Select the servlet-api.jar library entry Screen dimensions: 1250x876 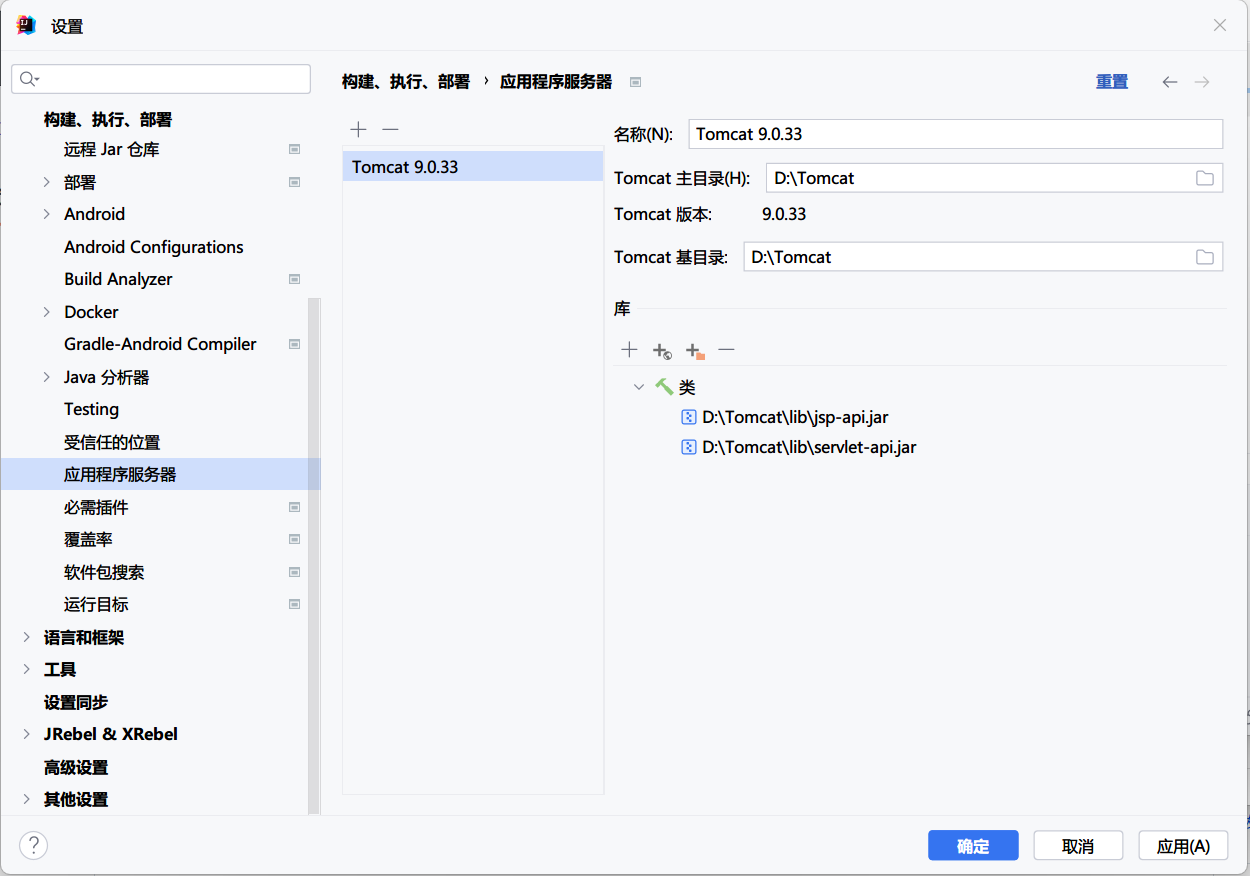point(808,447)
